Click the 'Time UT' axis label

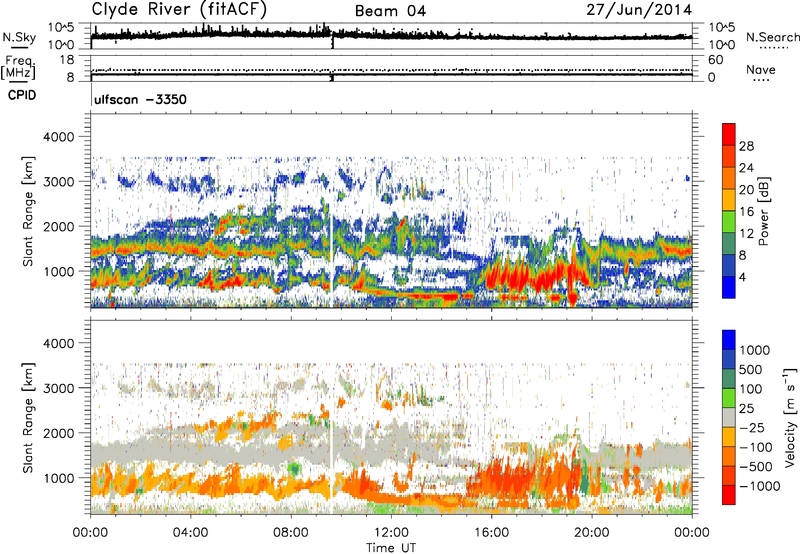[x=391, y=548]
